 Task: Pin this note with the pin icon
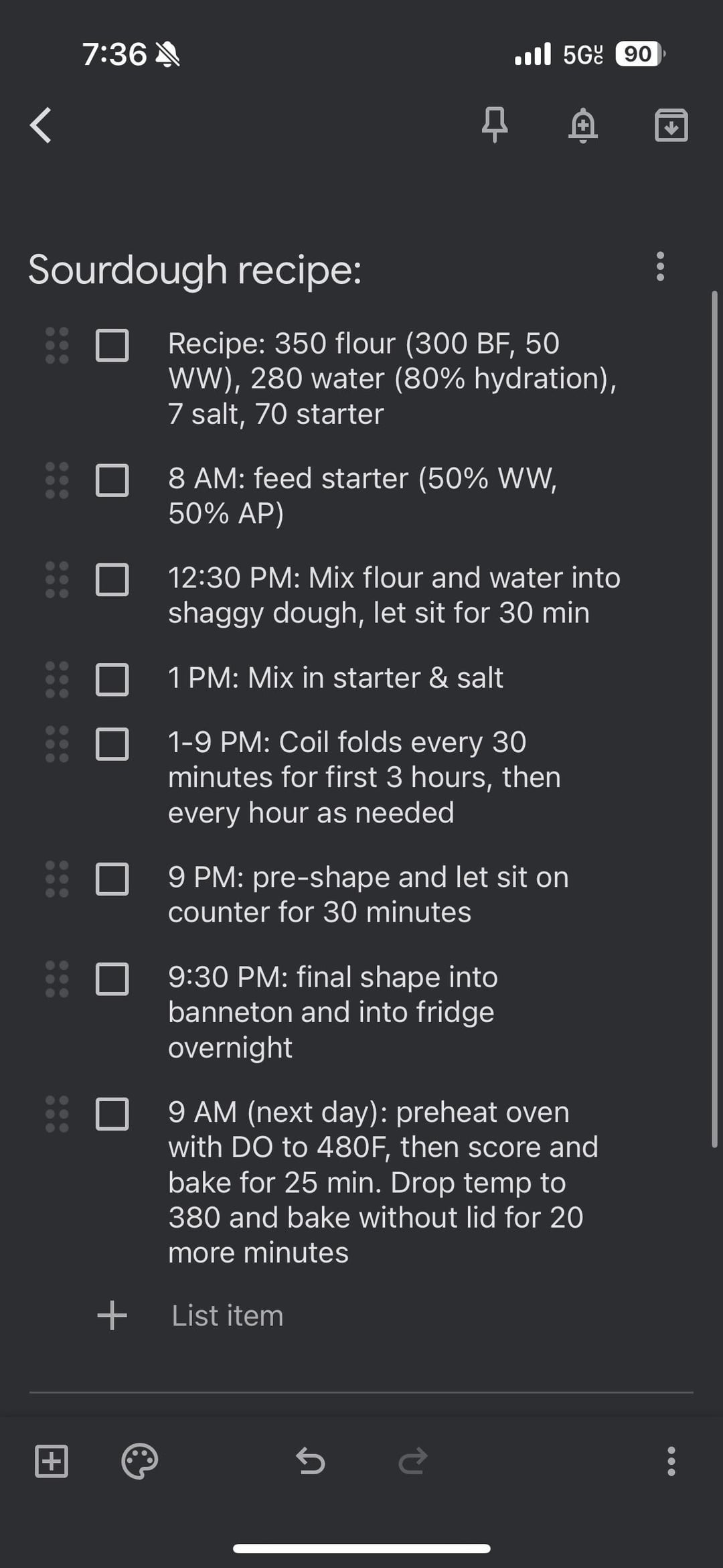tap(495, 125)
